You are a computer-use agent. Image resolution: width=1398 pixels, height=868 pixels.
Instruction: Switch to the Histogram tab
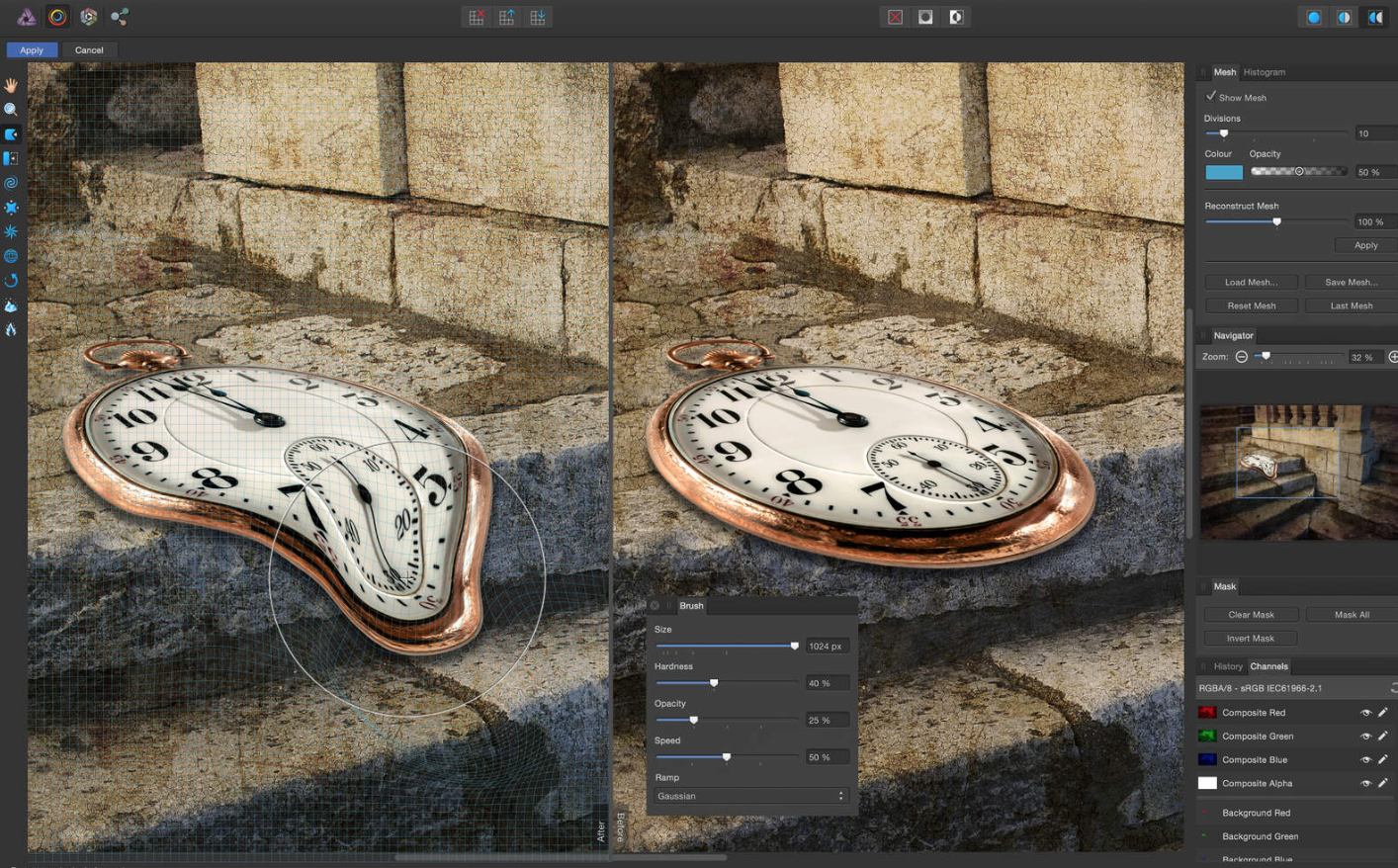point(1265,72)
